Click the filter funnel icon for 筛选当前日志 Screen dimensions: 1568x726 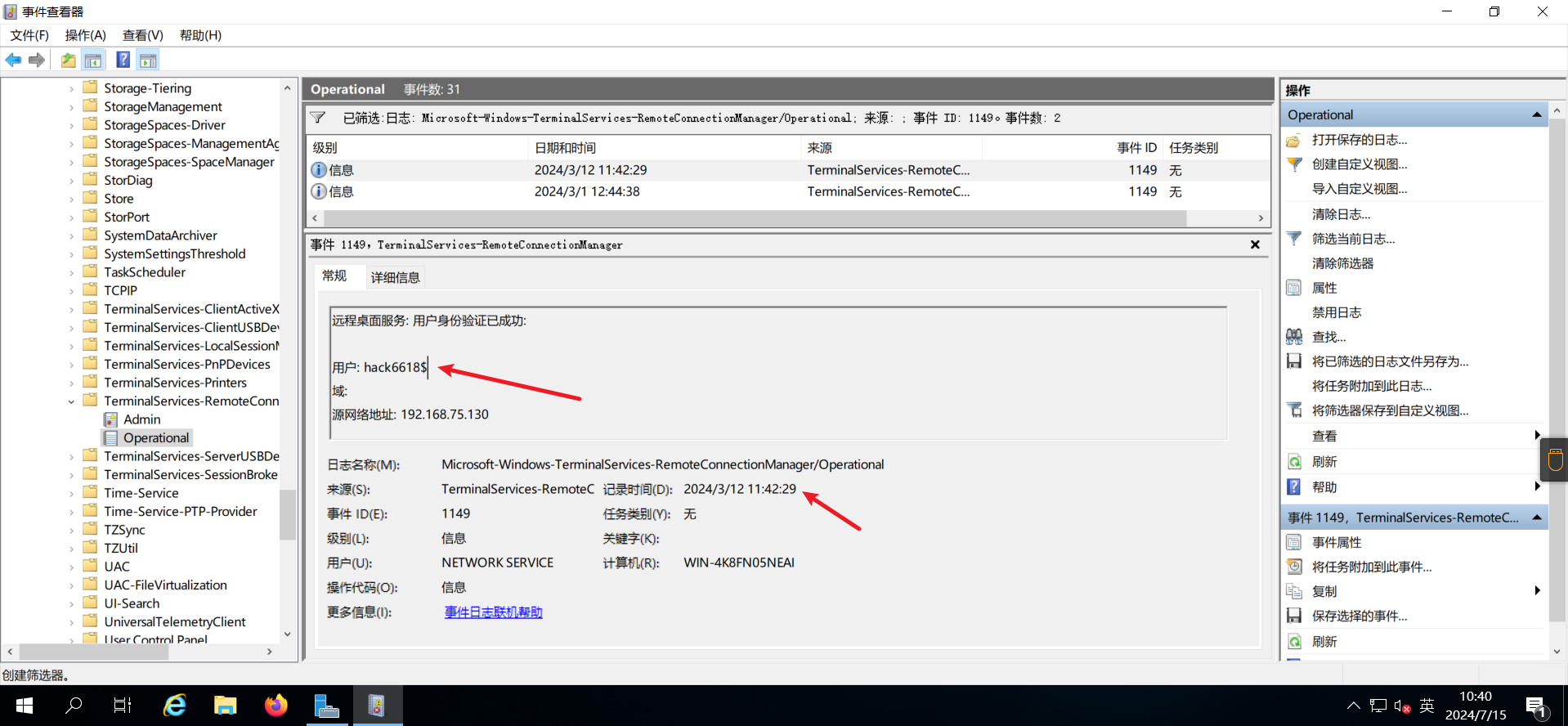point(1294,239)
